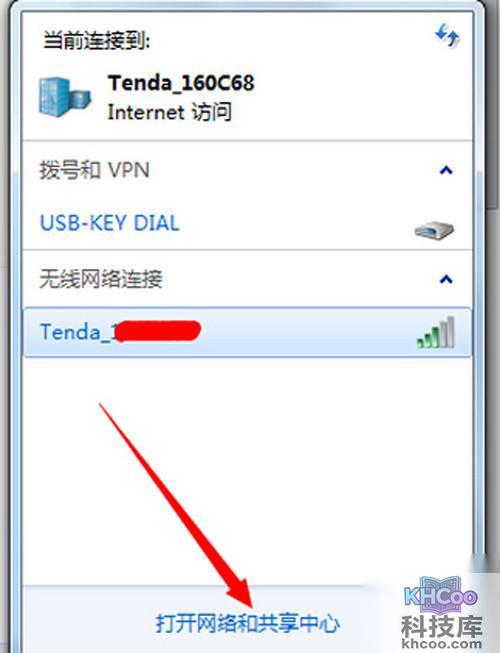The height and width of the screenshot is (653, 500).
Task: Click the khcoo.com watermark URL
Action: pos(441,644)
